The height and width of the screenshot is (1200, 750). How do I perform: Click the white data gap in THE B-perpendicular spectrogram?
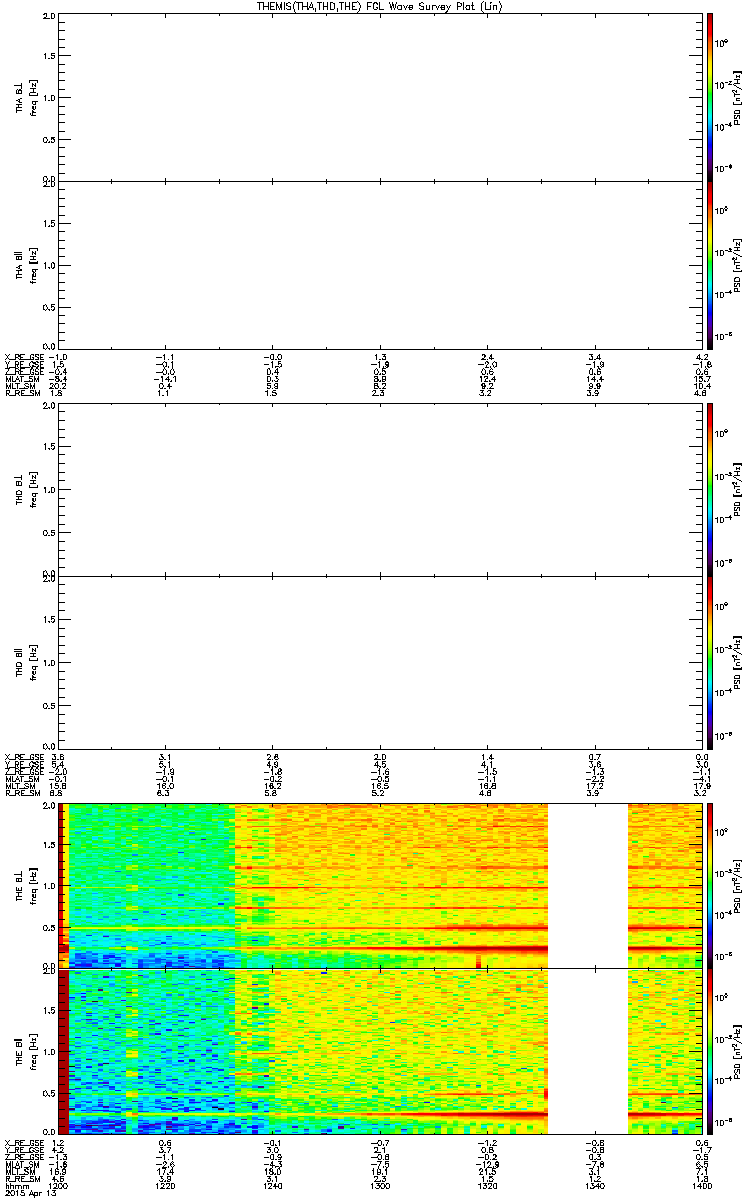pyautogui.click(x=588, y=885)
